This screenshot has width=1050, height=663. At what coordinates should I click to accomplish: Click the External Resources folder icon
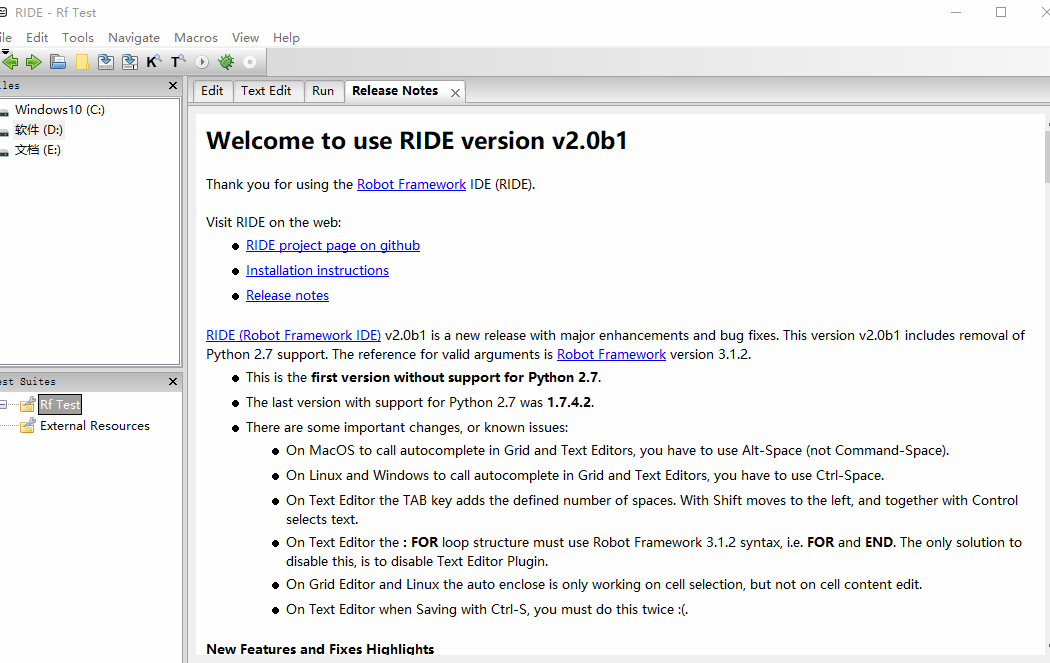(27, 425)
